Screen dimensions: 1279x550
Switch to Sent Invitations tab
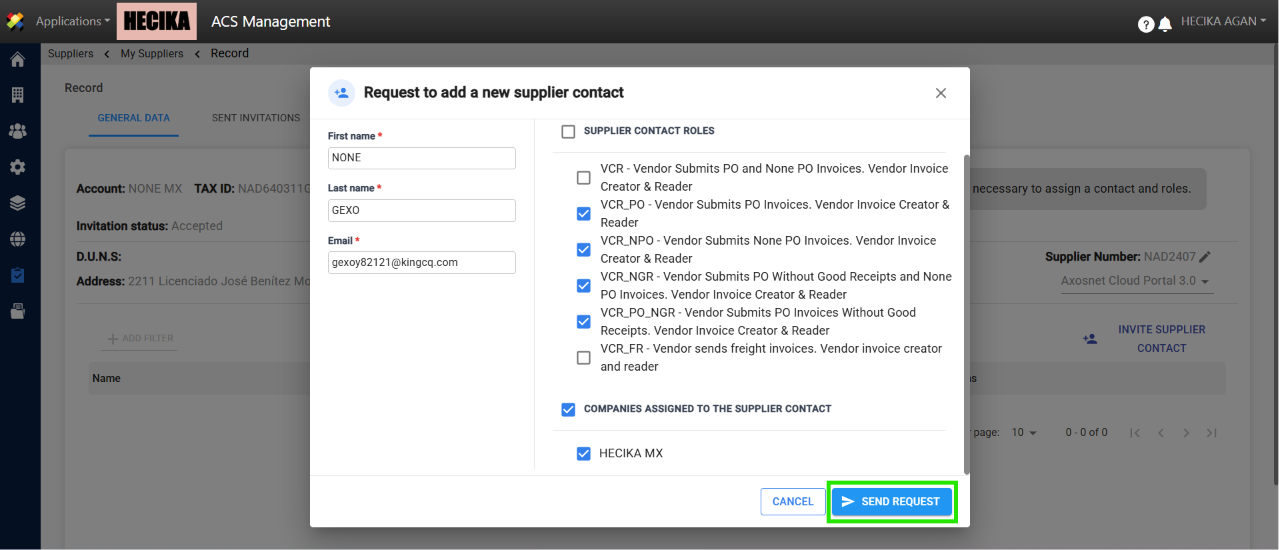pyautogui.click(x=256, y=118)
